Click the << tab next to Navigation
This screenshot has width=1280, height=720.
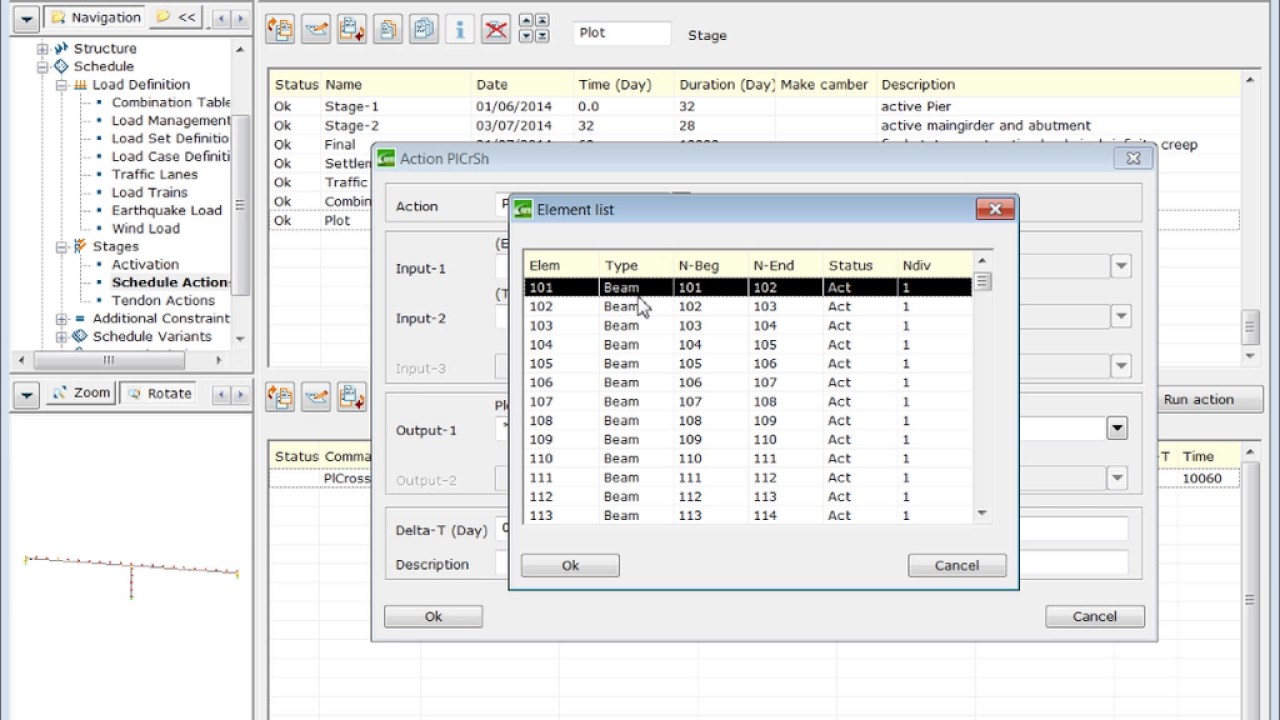(177, 17)
